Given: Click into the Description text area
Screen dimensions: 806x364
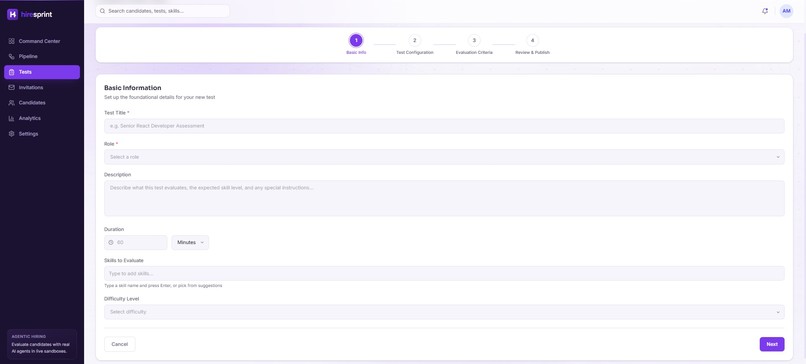Looking at the screenshot, I should point(444,198).
